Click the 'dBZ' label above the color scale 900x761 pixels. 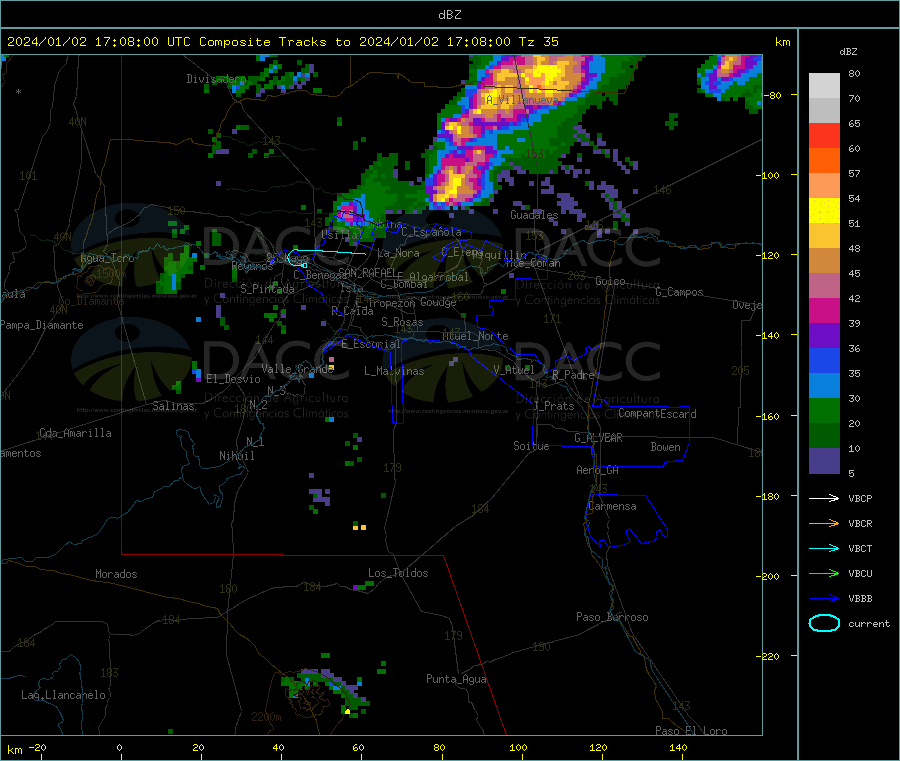click(x=848, y=52)
